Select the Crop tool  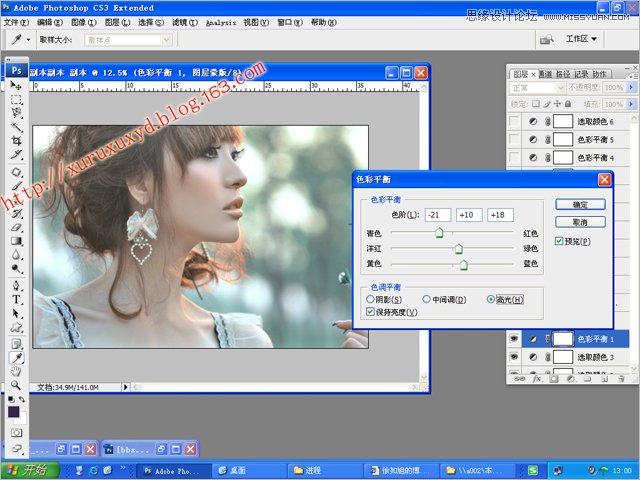click(x=16, y=141)
